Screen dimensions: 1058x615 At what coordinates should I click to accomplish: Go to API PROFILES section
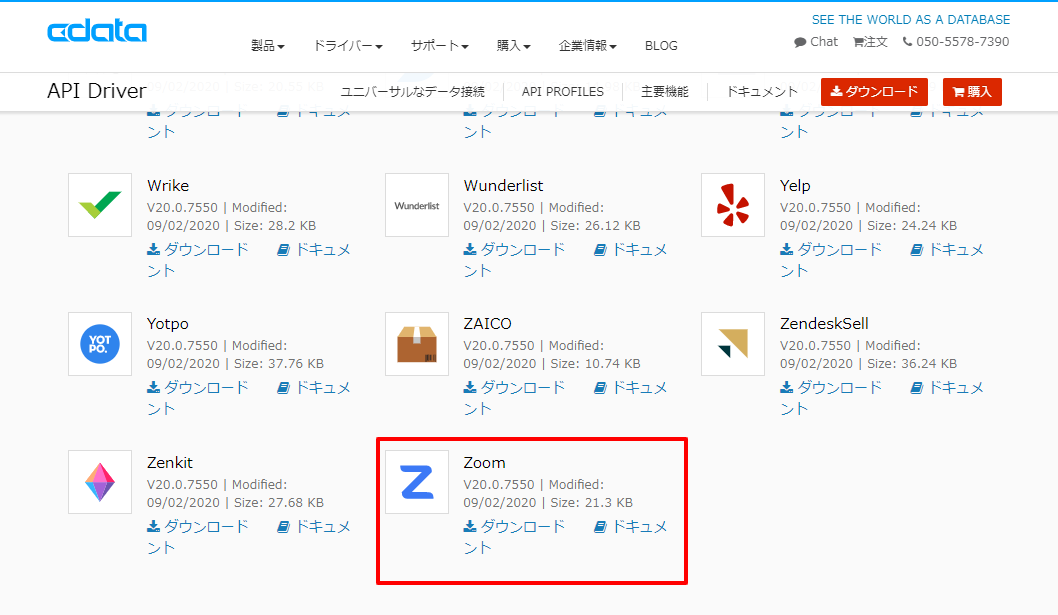point(563,92)
